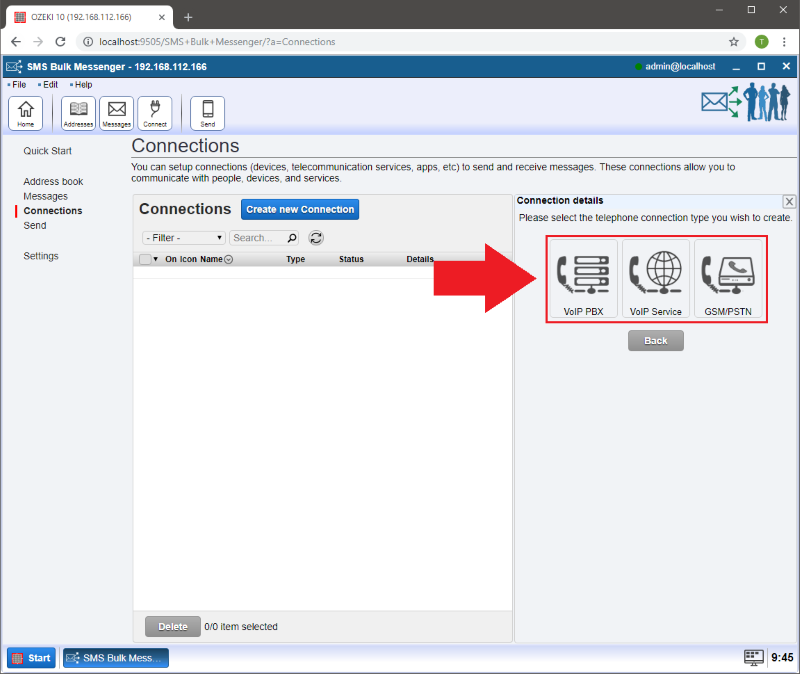The width and height of the screenshot is (800, 674).
Task: Click the Create new Connection button
Action: click(300, 209)
